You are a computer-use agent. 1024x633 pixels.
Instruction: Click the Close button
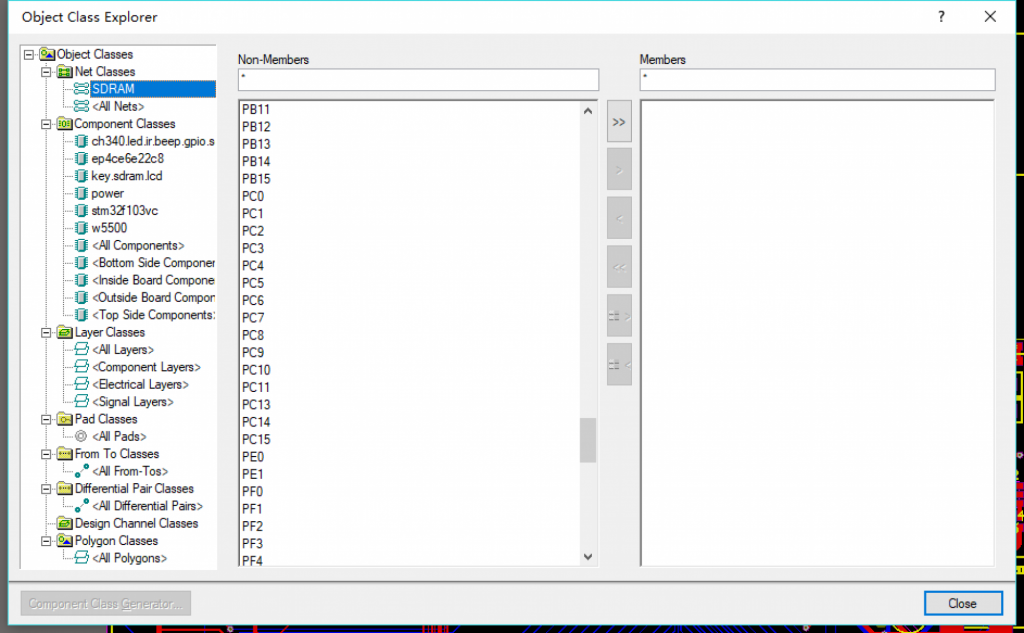[962, 603]
